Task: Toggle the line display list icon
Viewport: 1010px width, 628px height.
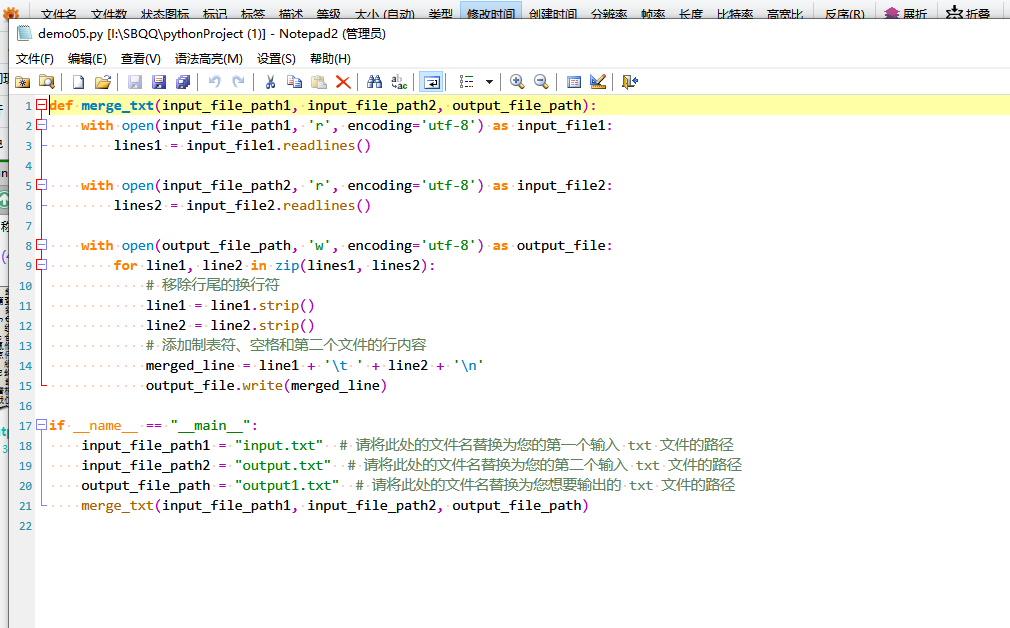Action: coord(467,81)
